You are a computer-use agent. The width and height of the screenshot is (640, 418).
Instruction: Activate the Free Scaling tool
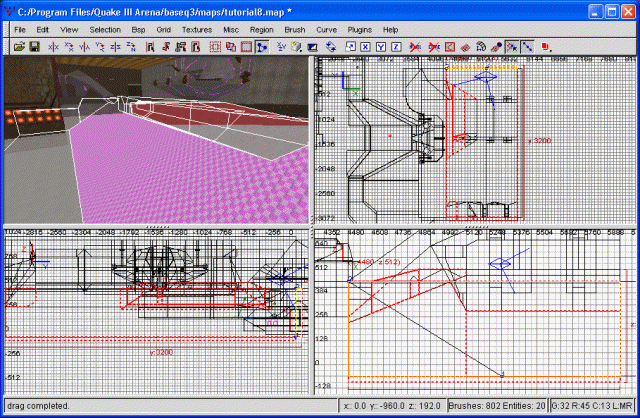(350, 47)
